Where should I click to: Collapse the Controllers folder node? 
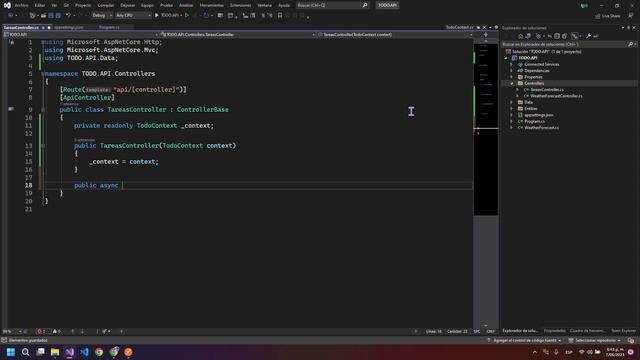[512, 83]
